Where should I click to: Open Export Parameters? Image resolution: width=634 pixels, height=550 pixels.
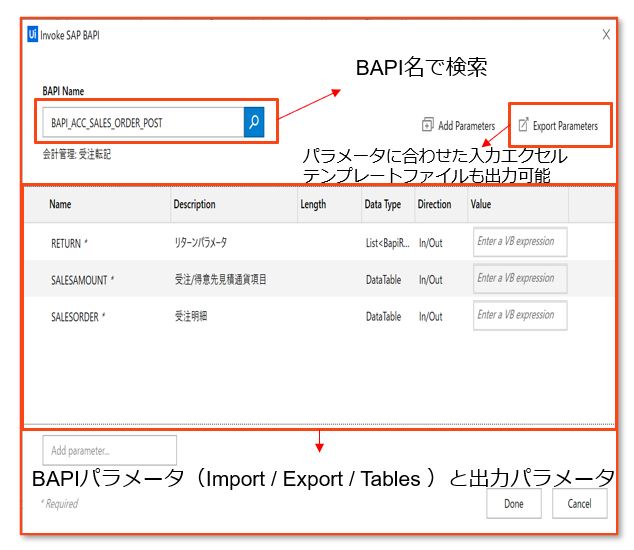tap(558, 125)
